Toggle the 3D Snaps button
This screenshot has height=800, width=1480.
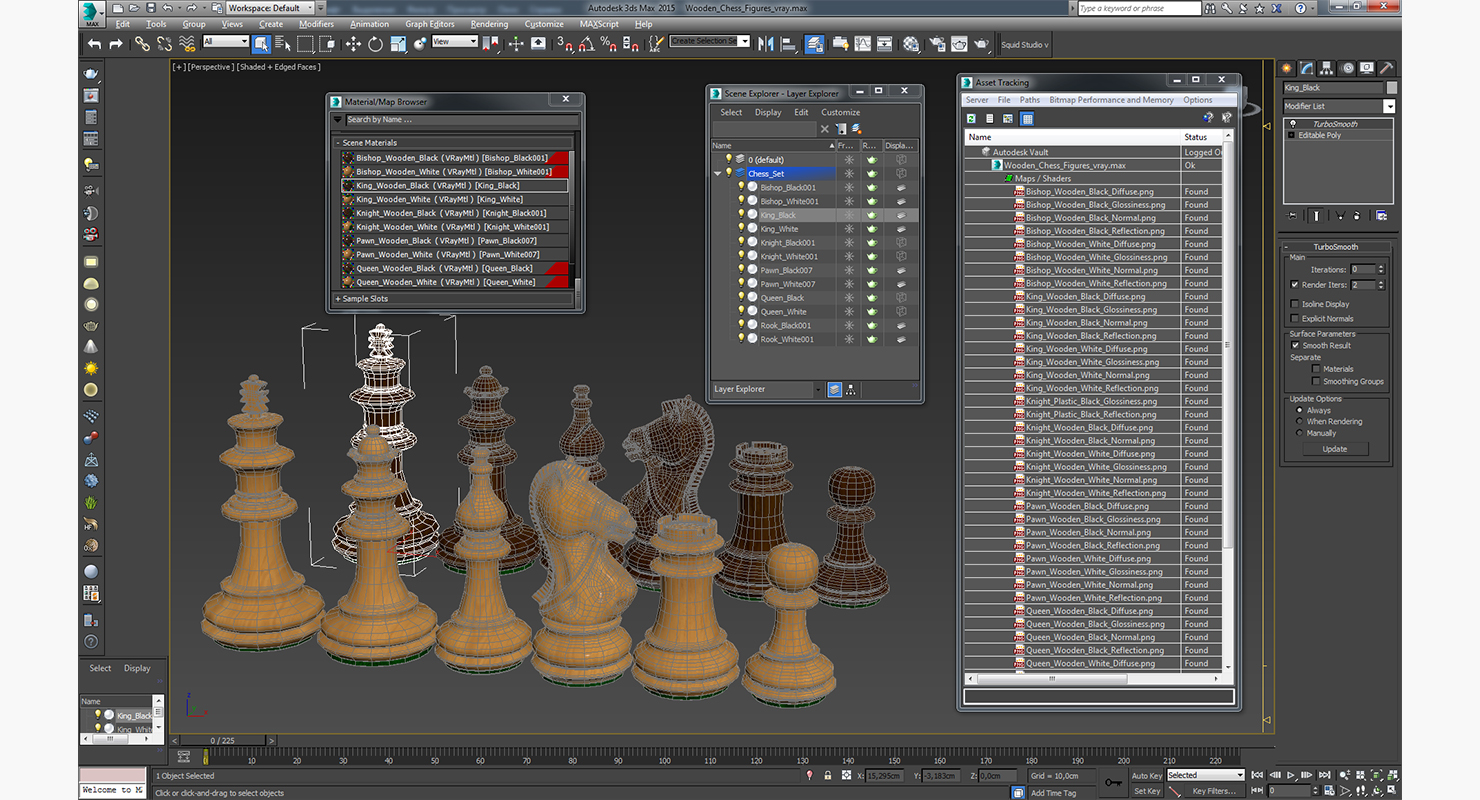(565, 44)
